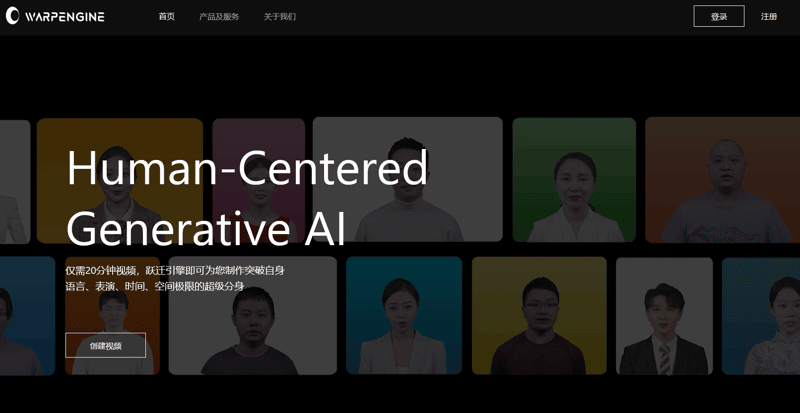Click the 登录 button
The height and width of the screenshot is (413, 800).
[x=719, y=16]
